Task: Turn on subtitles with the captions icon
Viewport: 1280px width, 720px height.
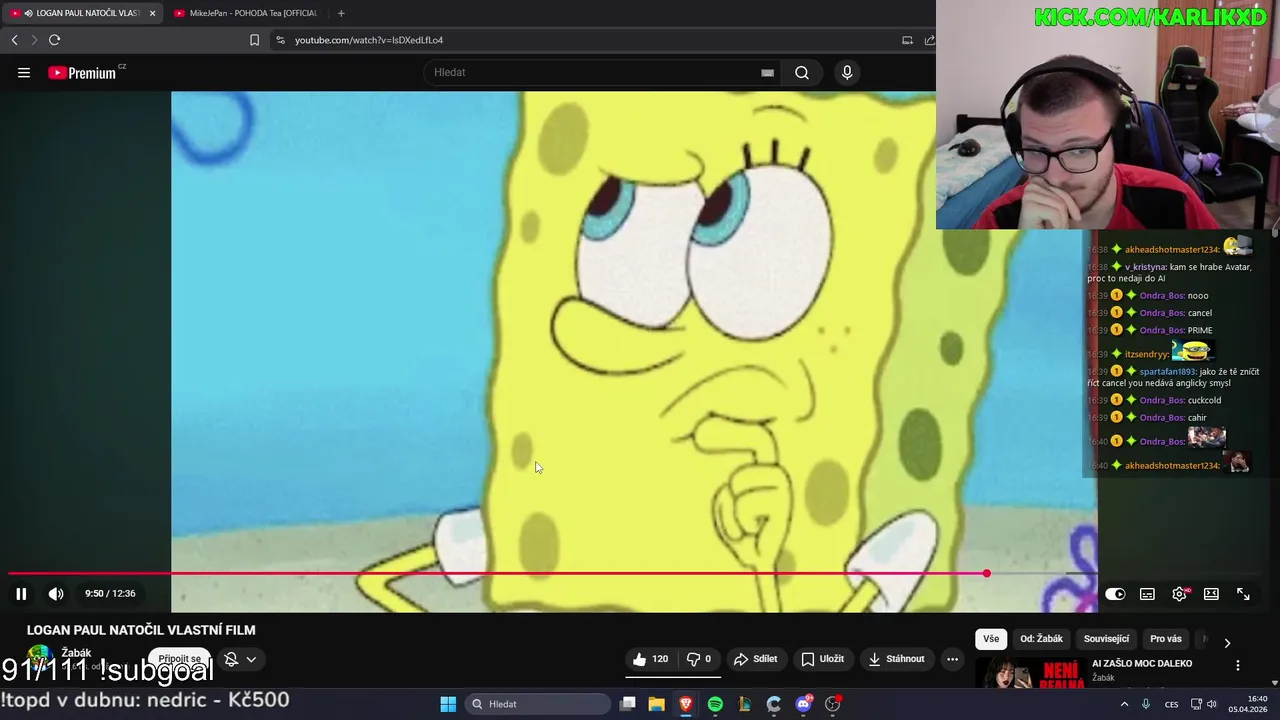Action: tap(1147, 594)
